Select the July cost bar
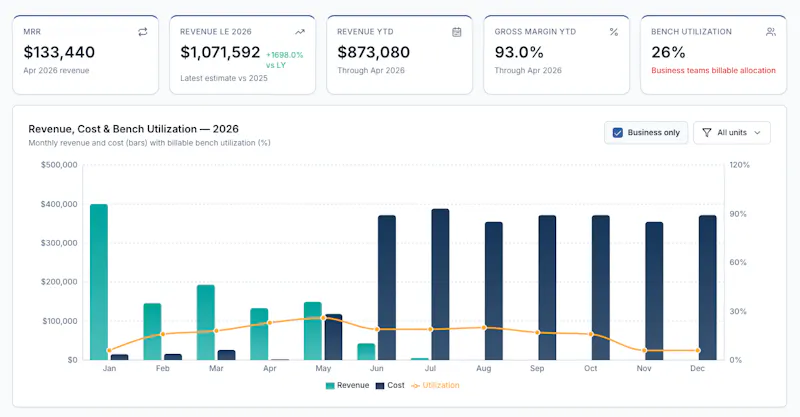 pos(440,284)
